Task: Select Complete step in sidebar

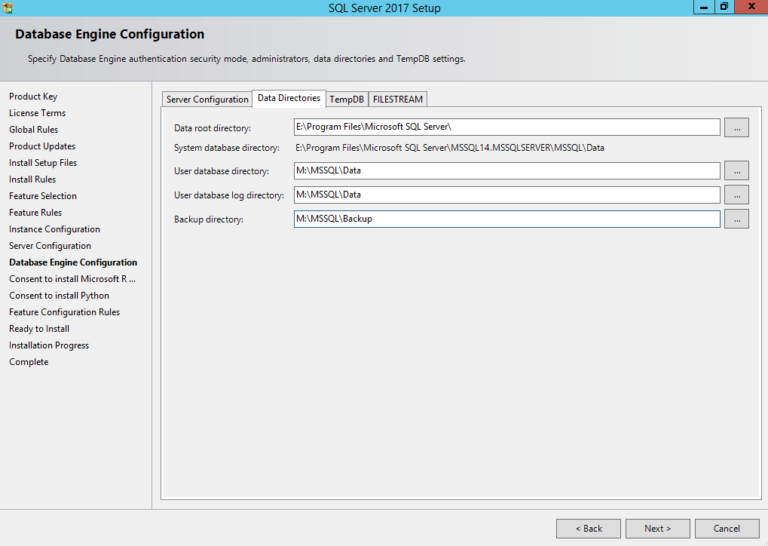Action: [28, 362]
